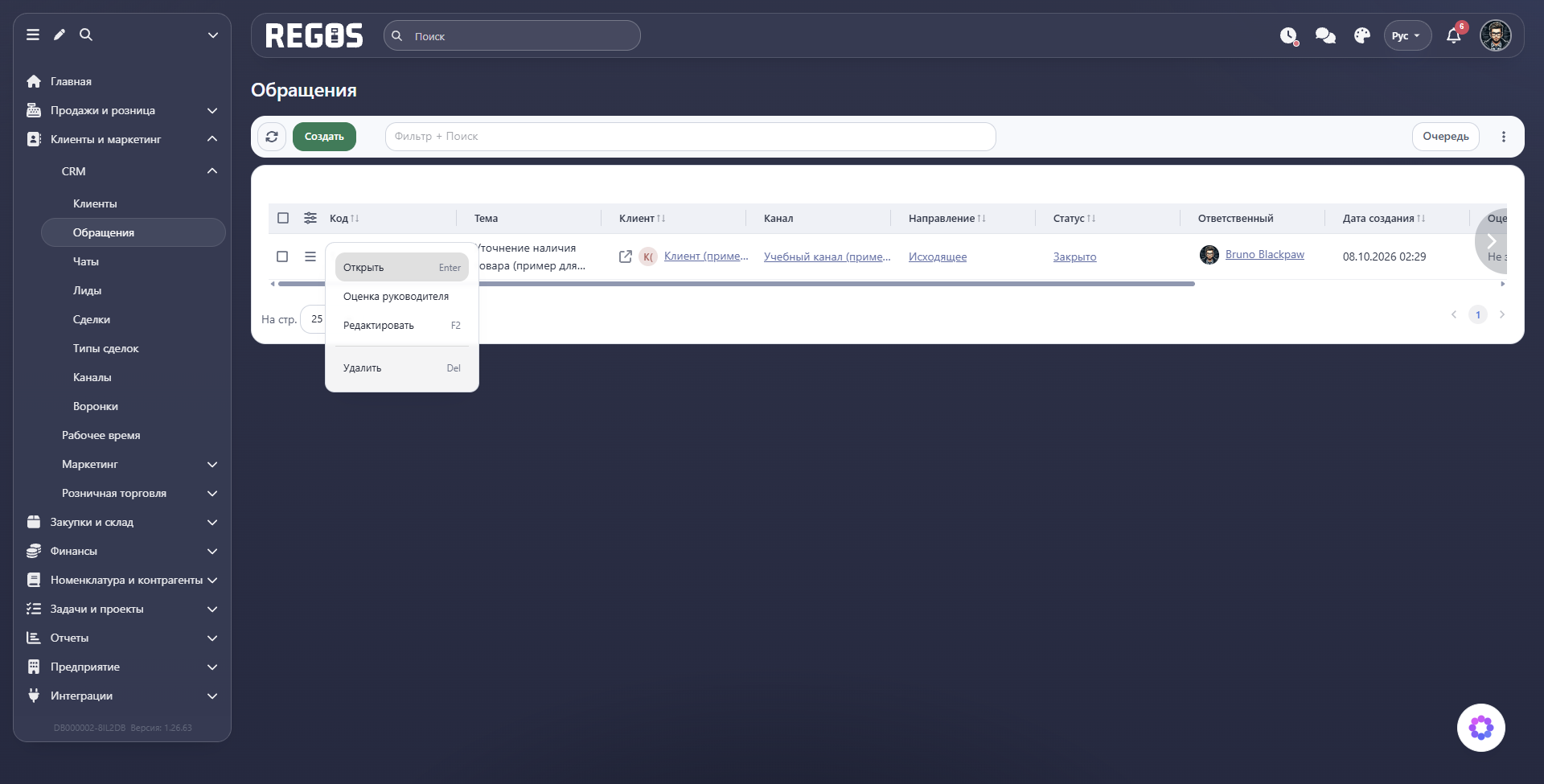Toggle the select-all checkbox in table header
Viewport: 1544px width, 784px height.
pos(283,218)
